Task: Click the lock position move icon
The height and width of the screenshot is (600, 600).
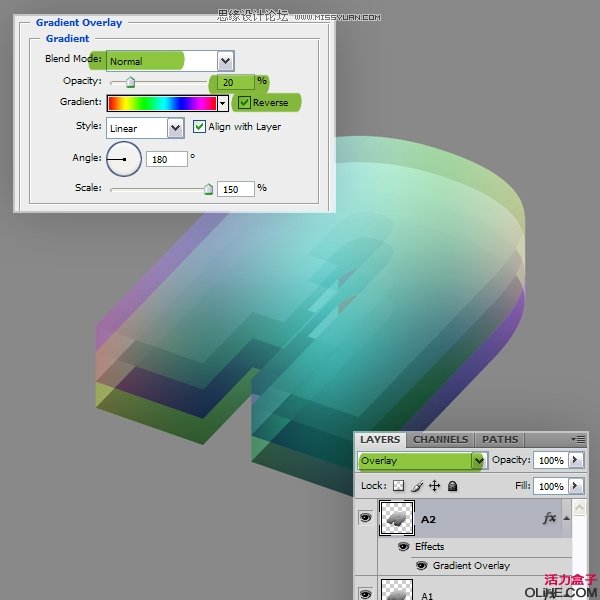Action: [x=435, y=486]
